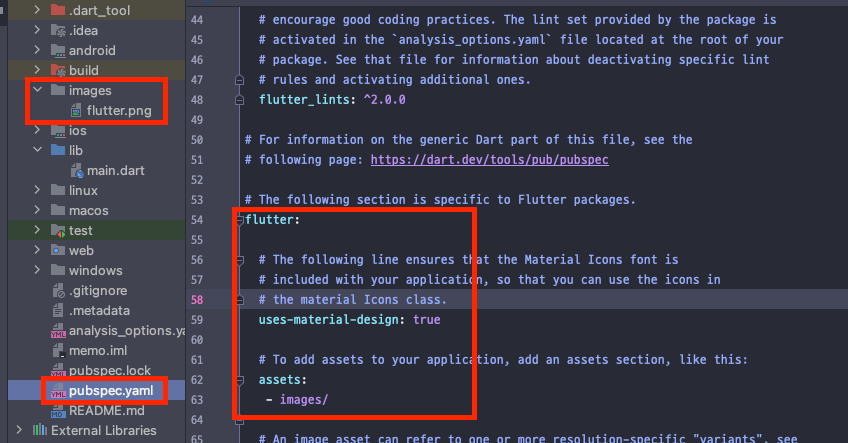Click the flutter.png image file icon
Image resolution: width=848 pixels, height=443 pixels.
point(76,111)
